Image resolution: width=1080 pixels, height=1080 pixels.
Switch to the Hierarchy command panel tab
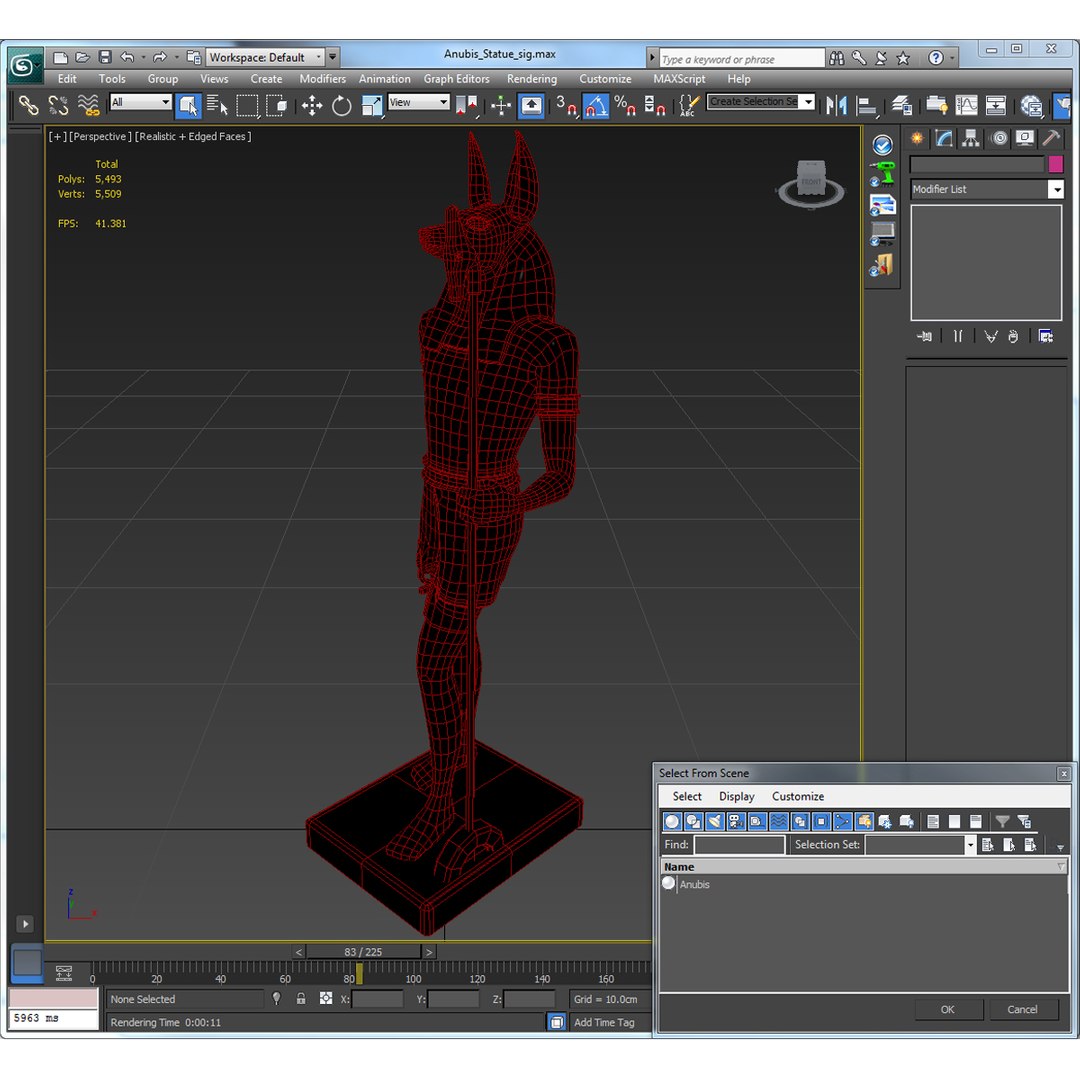point(970,138)
